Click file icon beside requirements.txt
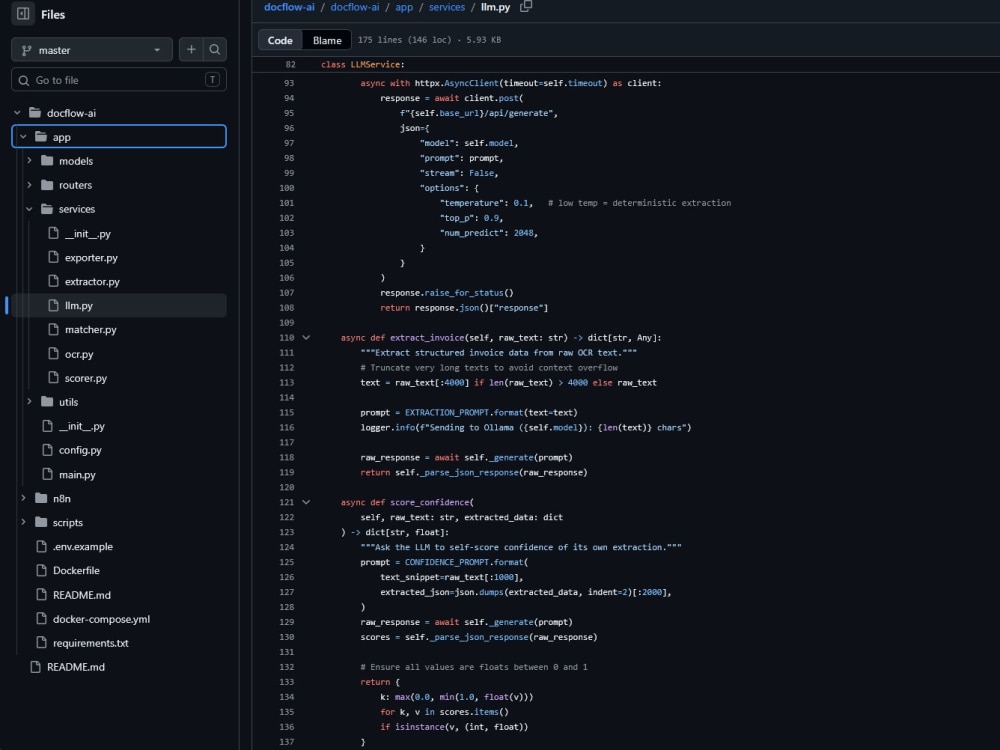 [x=41, y=642]
